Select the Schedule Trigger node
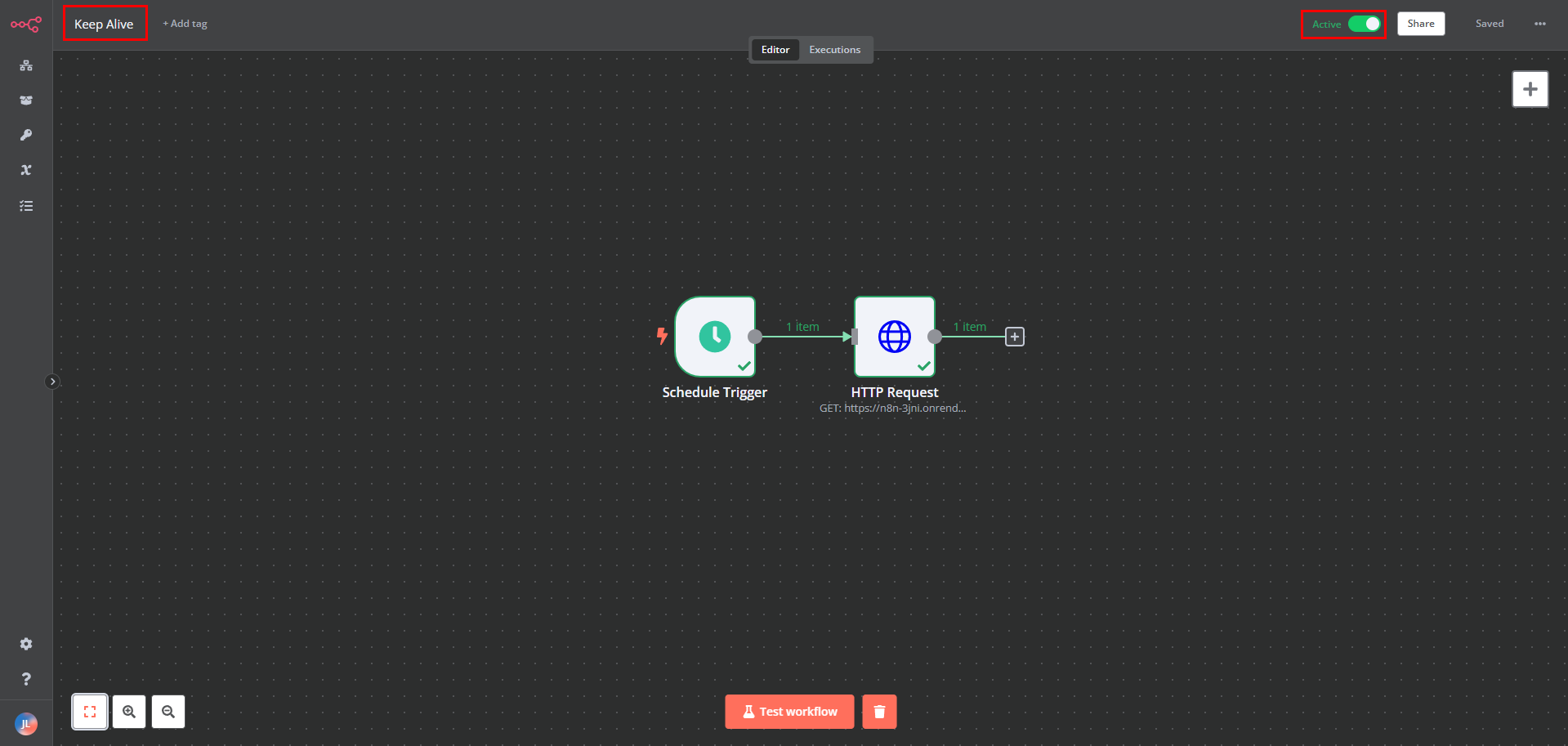 pyautogui.click(x=715, y=337)
